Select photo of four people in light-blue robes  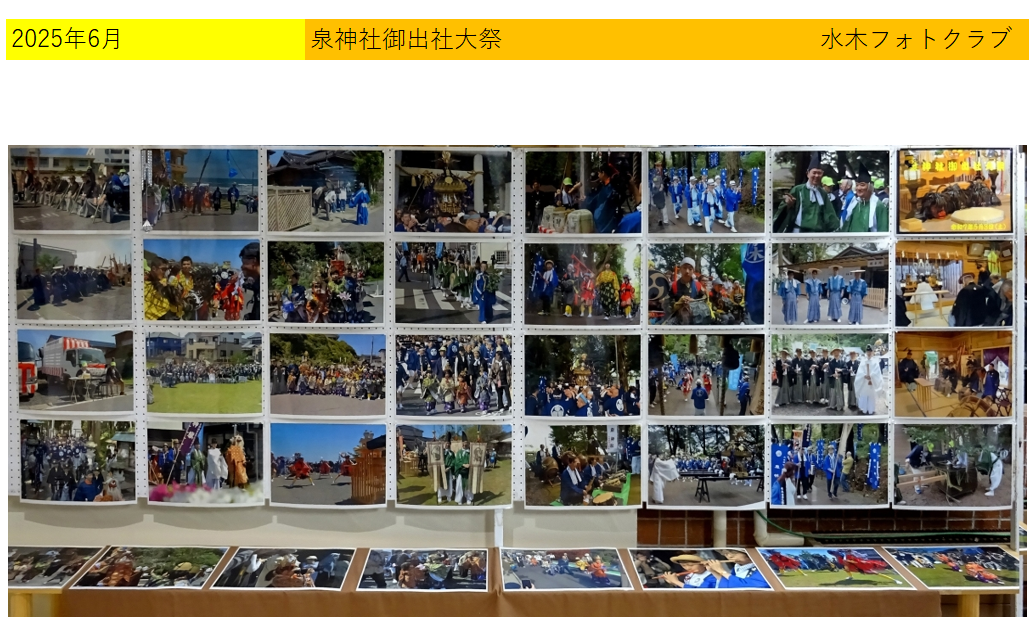830,284
